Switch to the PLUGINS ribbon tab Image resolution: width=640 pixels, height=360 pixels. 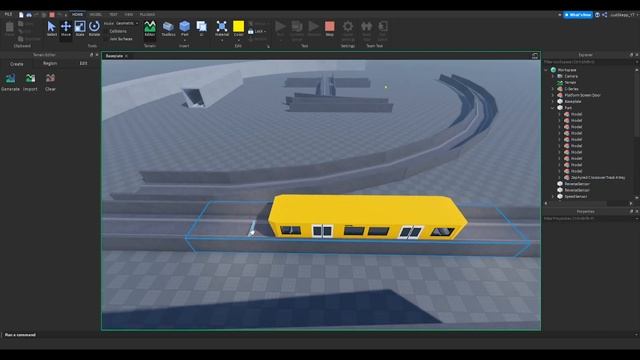(147, 14)
